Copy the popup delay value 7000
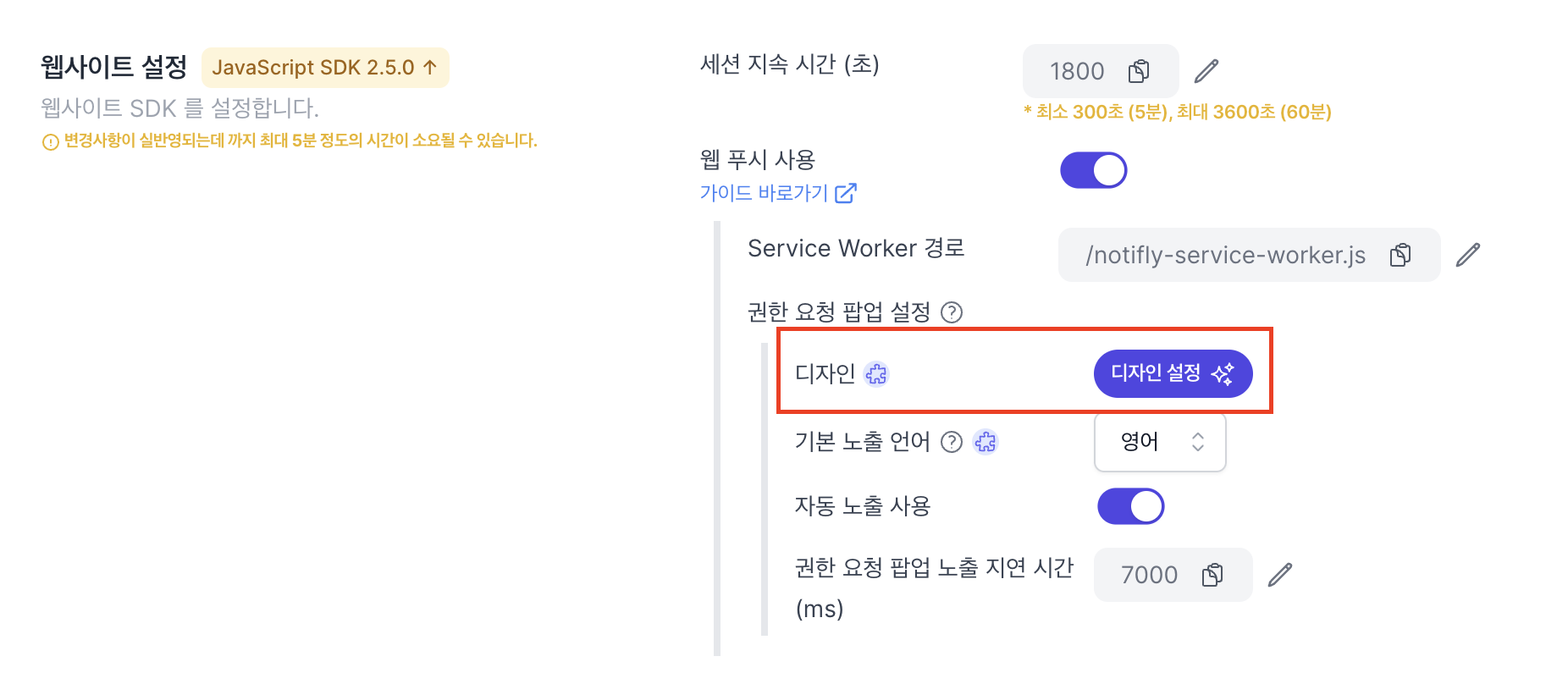The image size is (1568, 684). [x=1212, y=575]
